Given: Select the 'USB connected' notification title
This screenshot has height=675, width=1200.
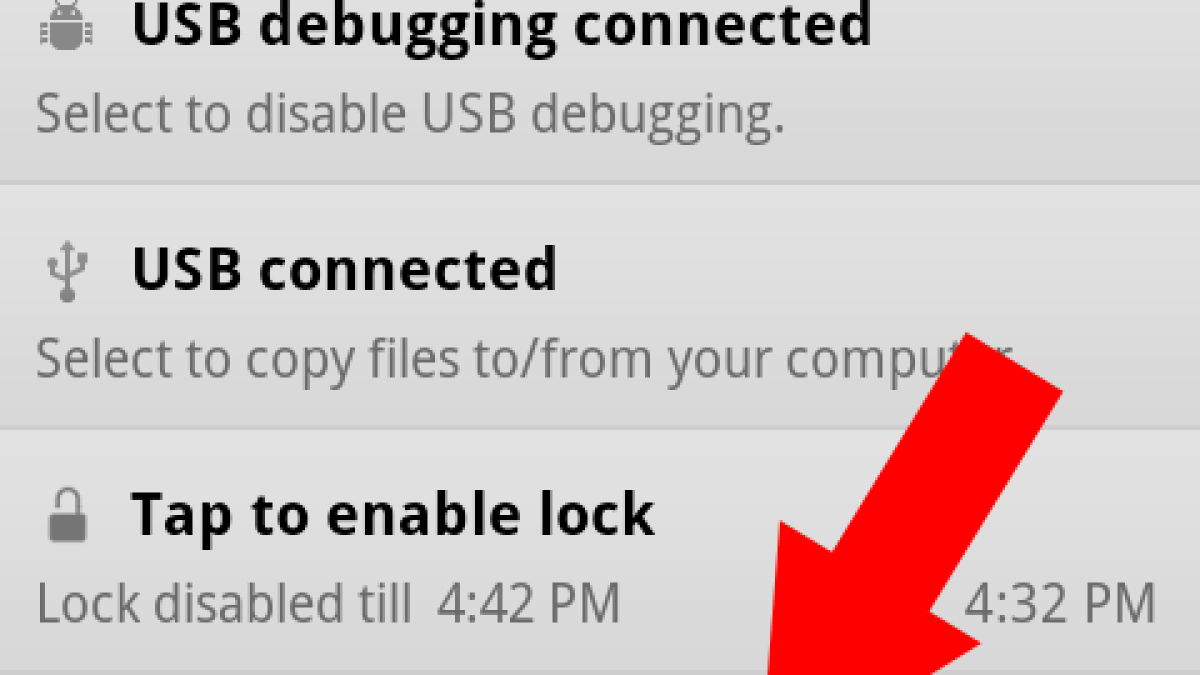Looking at the screenshot, I should (x=345, y=268).
